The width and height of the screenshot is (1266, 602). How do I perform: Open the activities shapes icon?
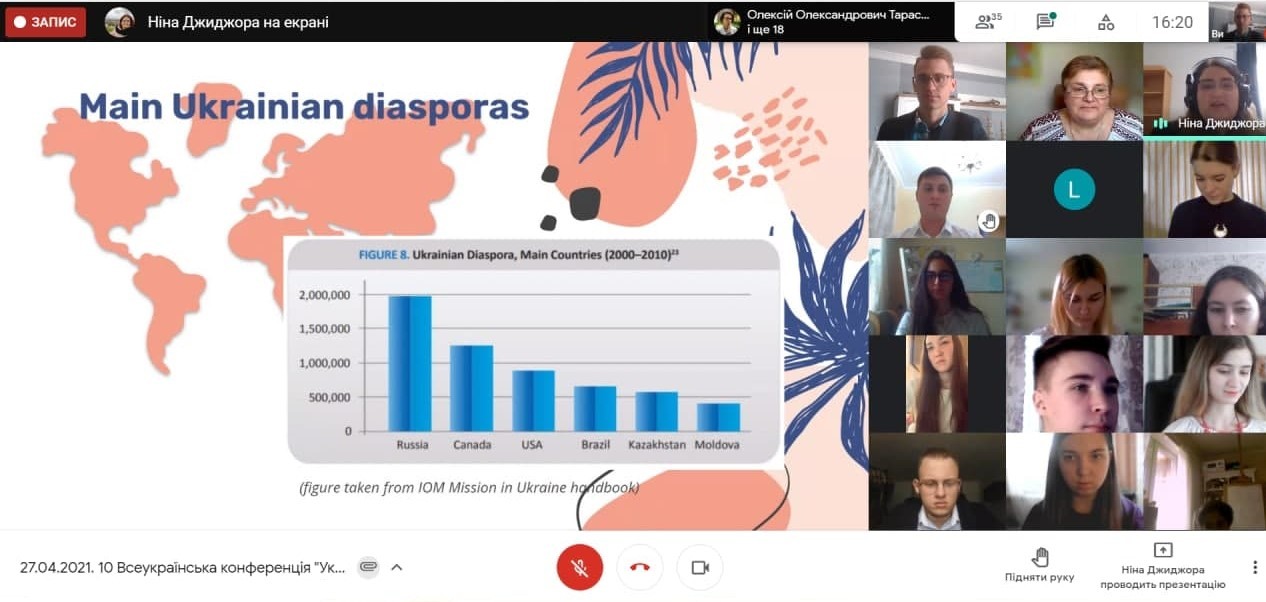(x=1106, y=22)
